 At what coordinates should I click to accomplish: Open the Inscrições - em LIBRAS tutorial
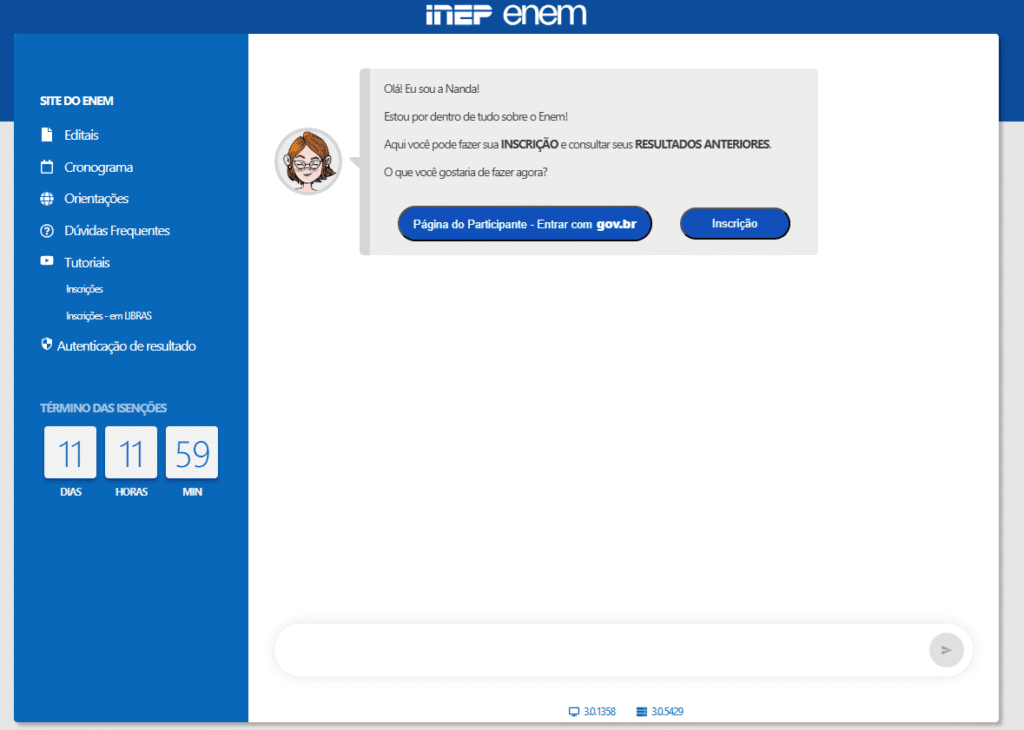tap(108, 316)
